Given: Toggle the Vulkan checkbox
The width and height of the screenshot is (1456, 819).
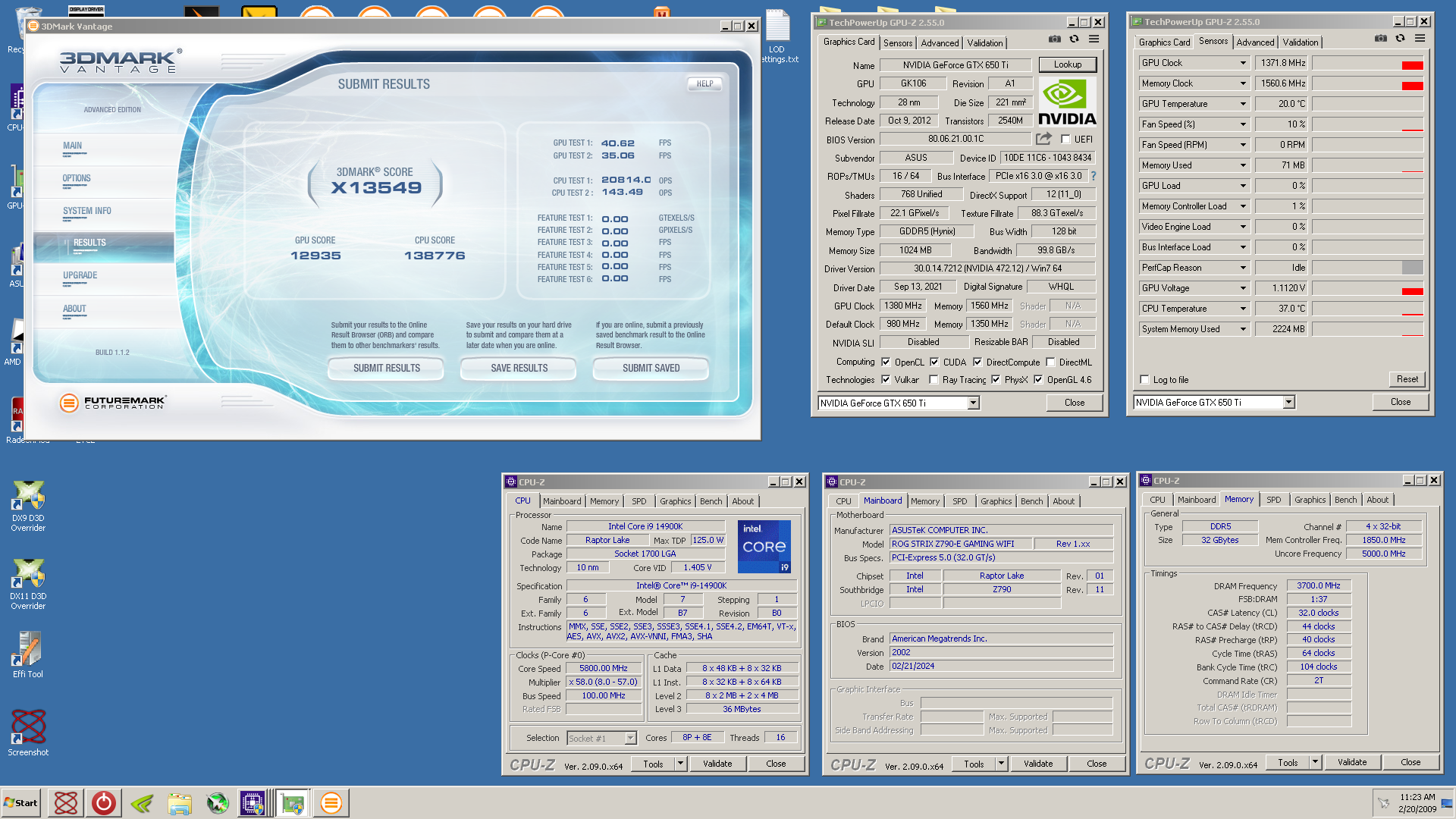Looking at the screenshot, I should [886, 379].
